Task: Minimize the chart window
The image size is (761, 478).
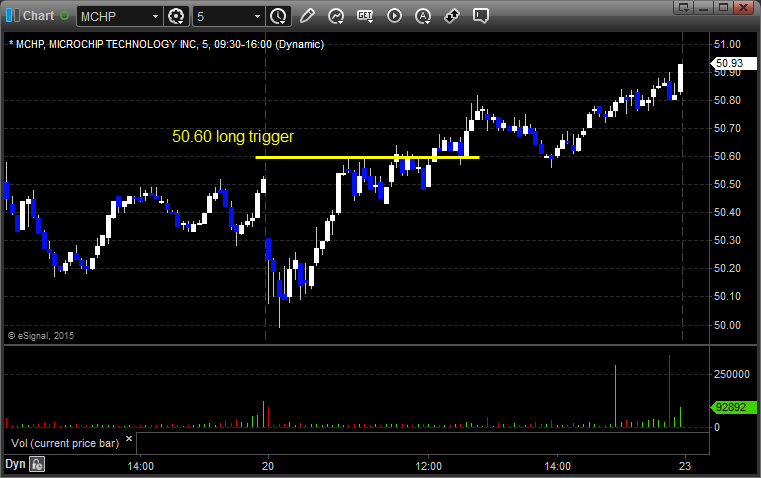Action: pyautogui.click(x=704, y=7)
